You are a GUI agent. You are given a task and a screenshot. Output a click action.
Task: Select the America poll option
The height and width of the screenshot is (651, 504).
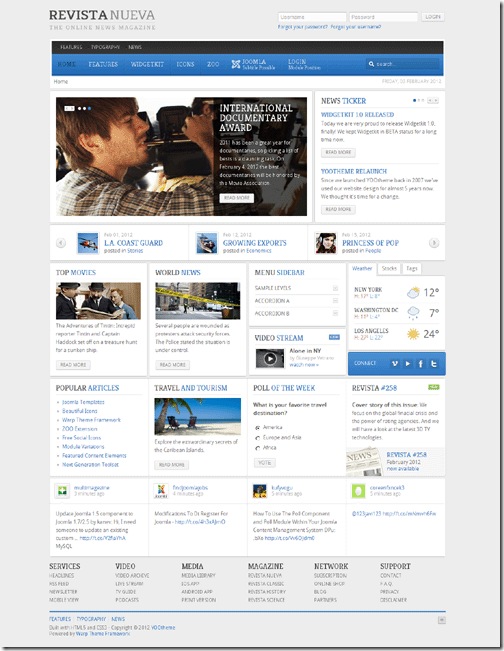pos(257,427)
